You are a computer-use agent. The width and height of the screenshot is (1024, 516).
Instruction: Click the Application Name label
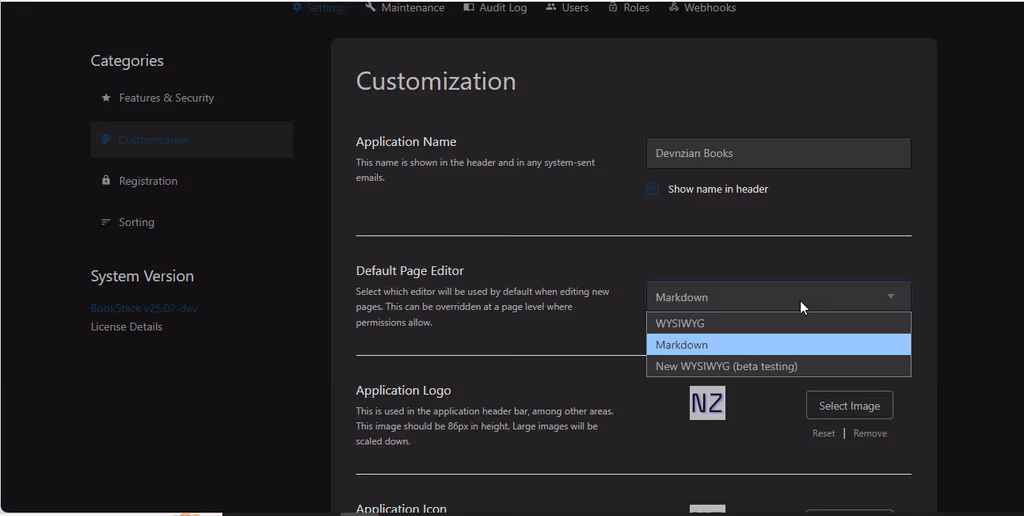point(406,141)
